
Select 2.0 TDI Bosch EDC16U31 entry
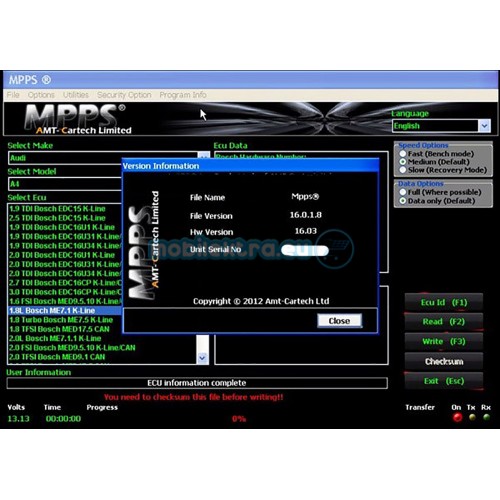point(65,264)
